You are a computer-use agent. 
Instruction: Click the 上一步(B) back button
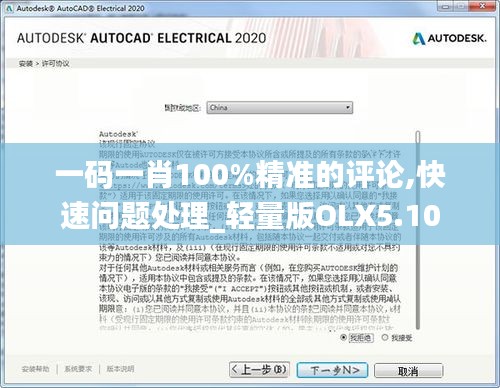tap(259, 370)
